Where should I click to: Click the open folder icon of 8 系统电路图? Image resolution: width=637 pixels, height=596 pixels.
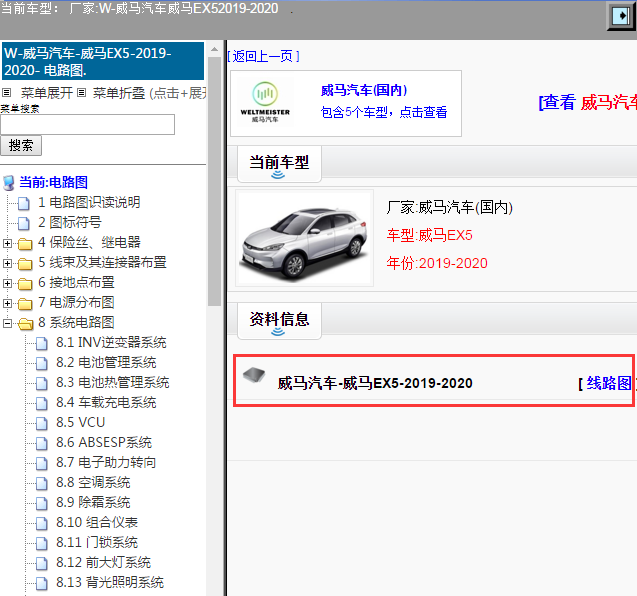(26, 323)
